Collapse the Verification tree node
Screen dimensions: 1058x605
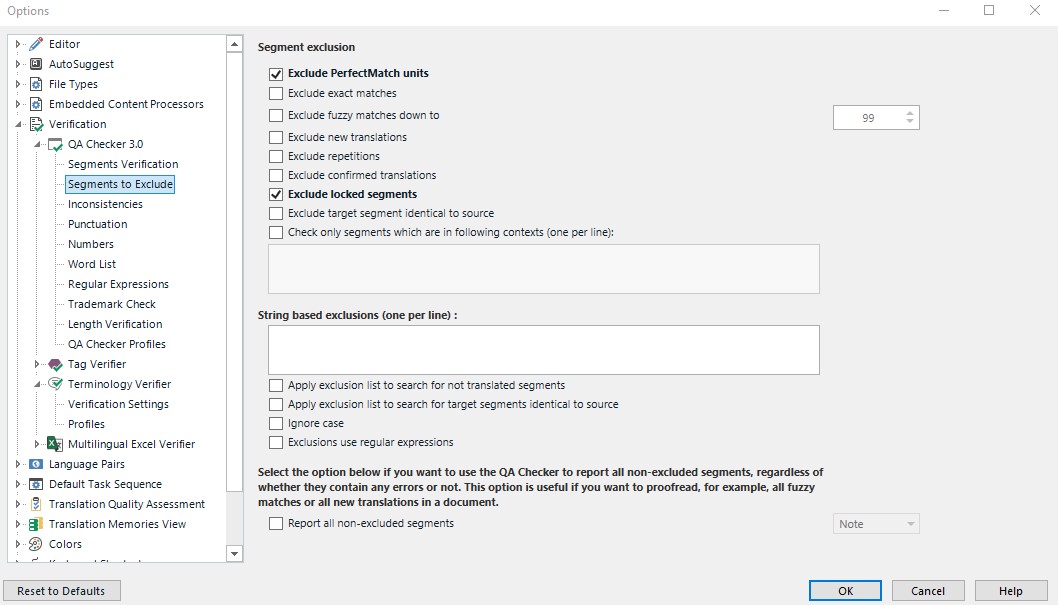[19, 124]
